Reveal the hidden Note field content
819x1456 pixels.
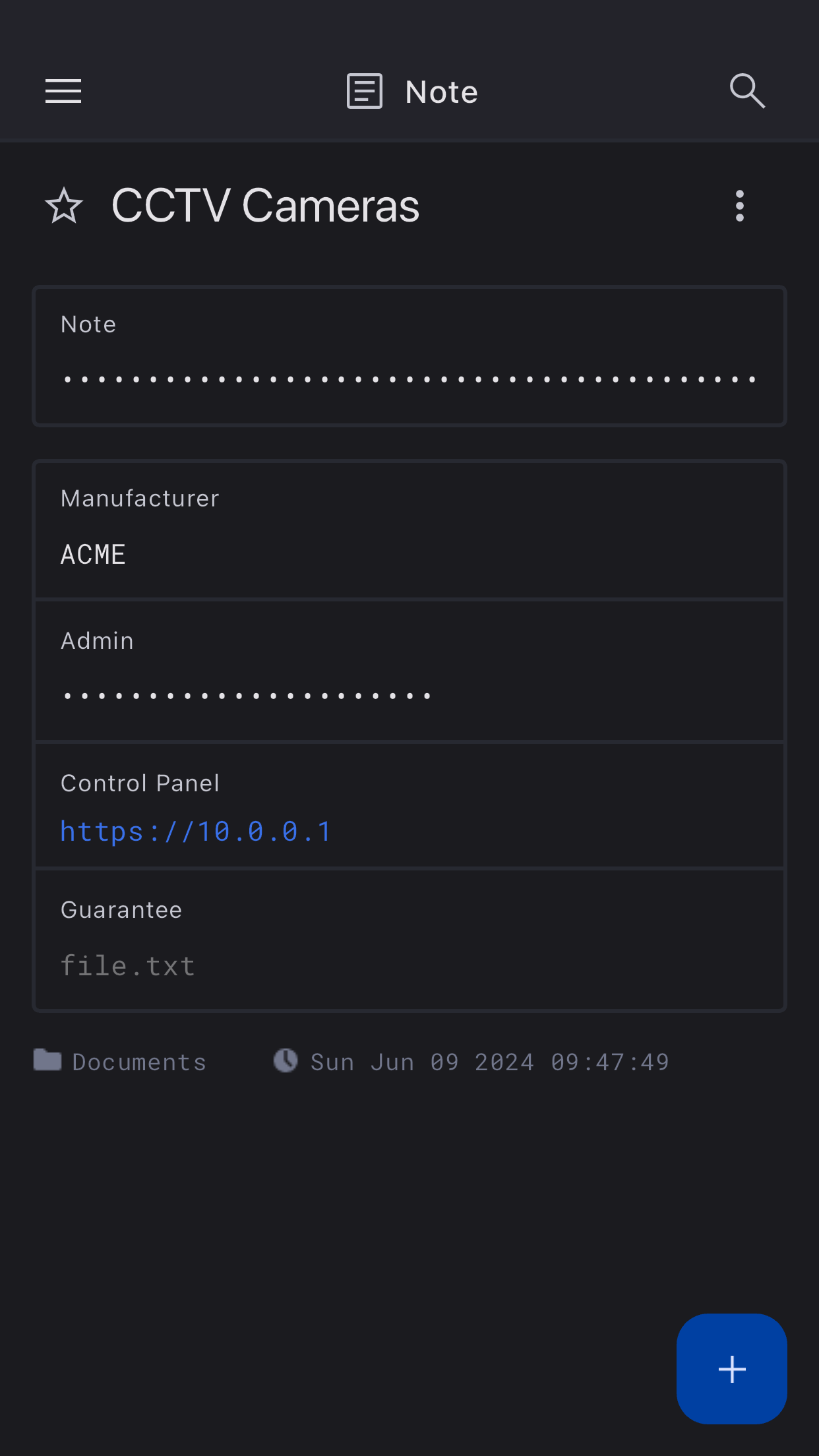tap(409, 379)
